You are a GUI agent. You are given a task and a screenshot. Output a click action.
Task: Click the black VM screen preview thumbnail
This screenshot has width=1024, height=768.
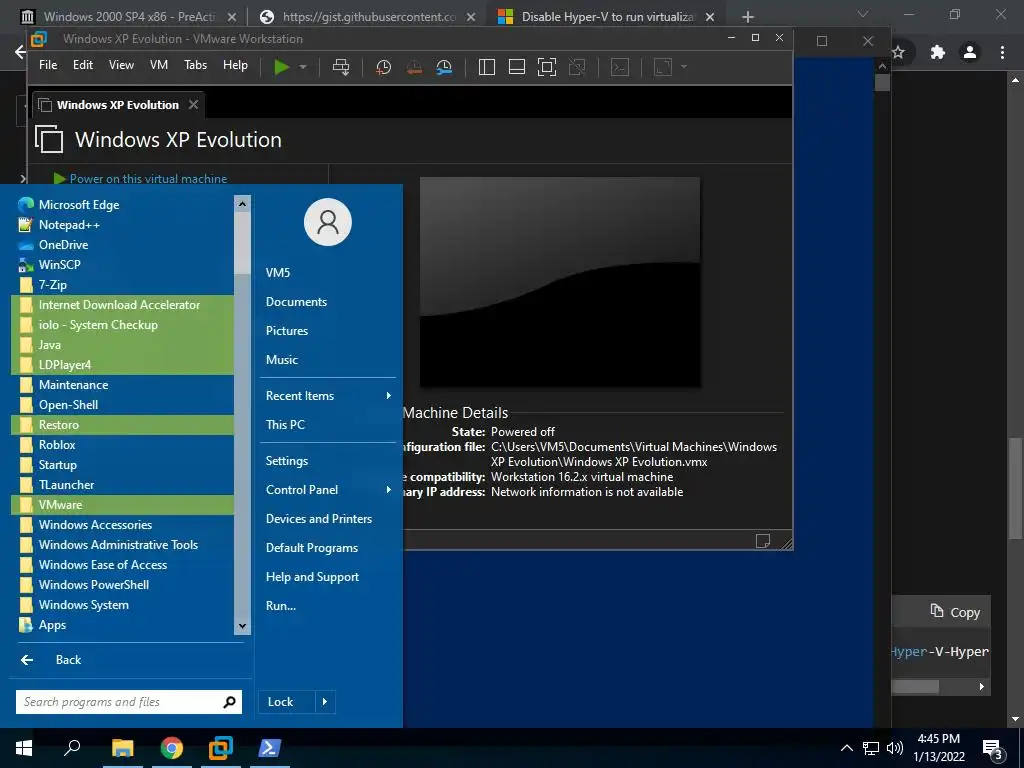pyautogui.click(x=560, y=282)
